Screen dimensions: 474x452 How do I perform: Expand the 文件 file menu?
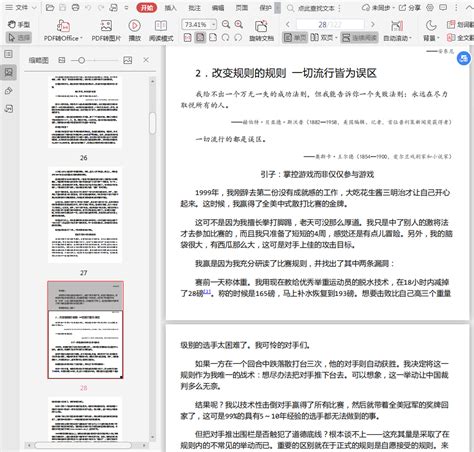[x=21, y=7]
